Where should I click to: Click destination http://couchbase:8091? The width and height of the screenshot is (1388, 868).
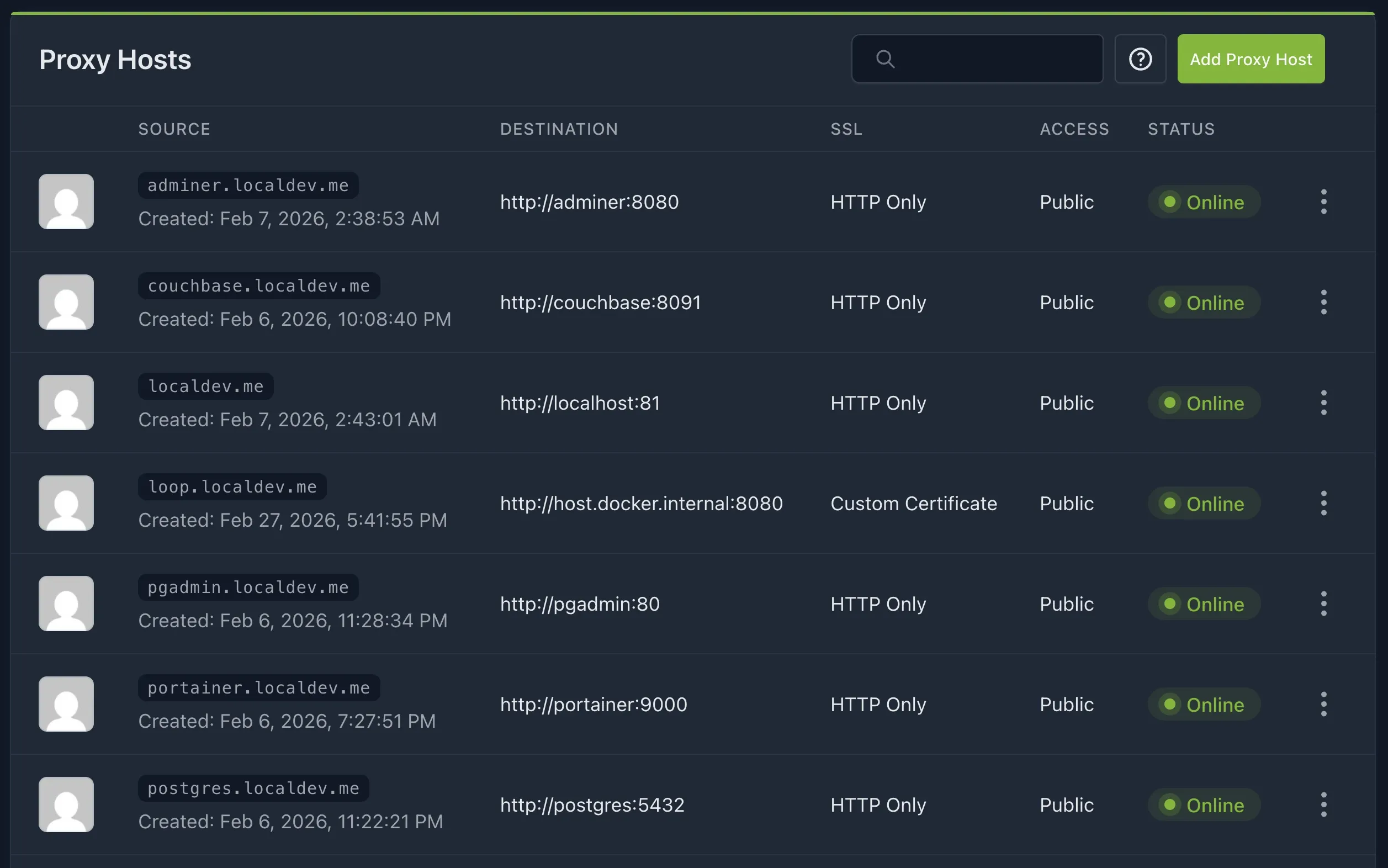601,303
